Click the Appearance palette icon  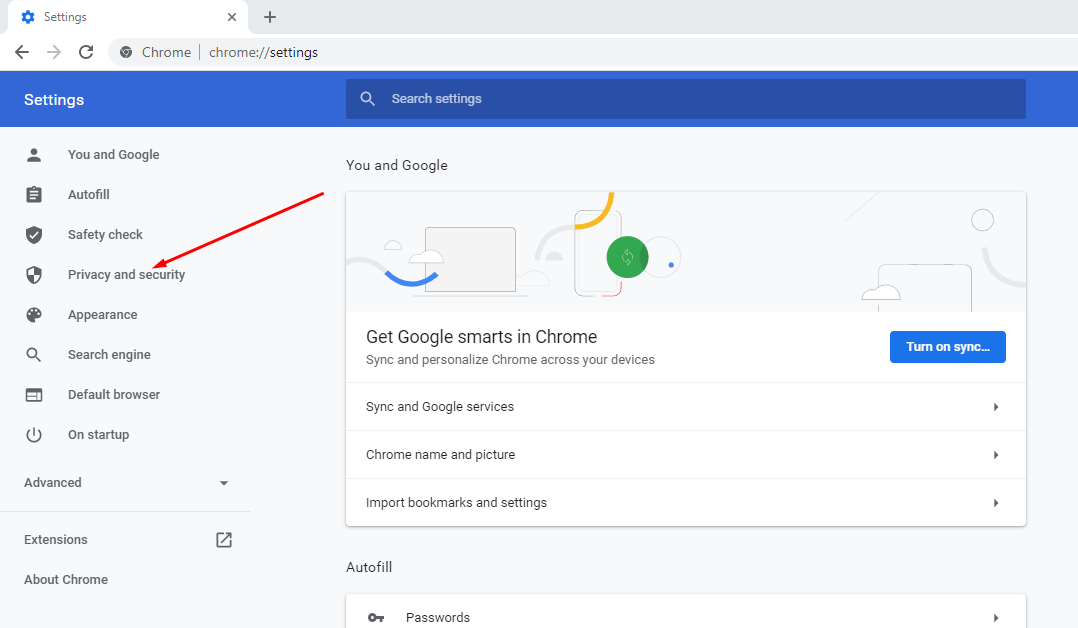[x=34, y=314]
